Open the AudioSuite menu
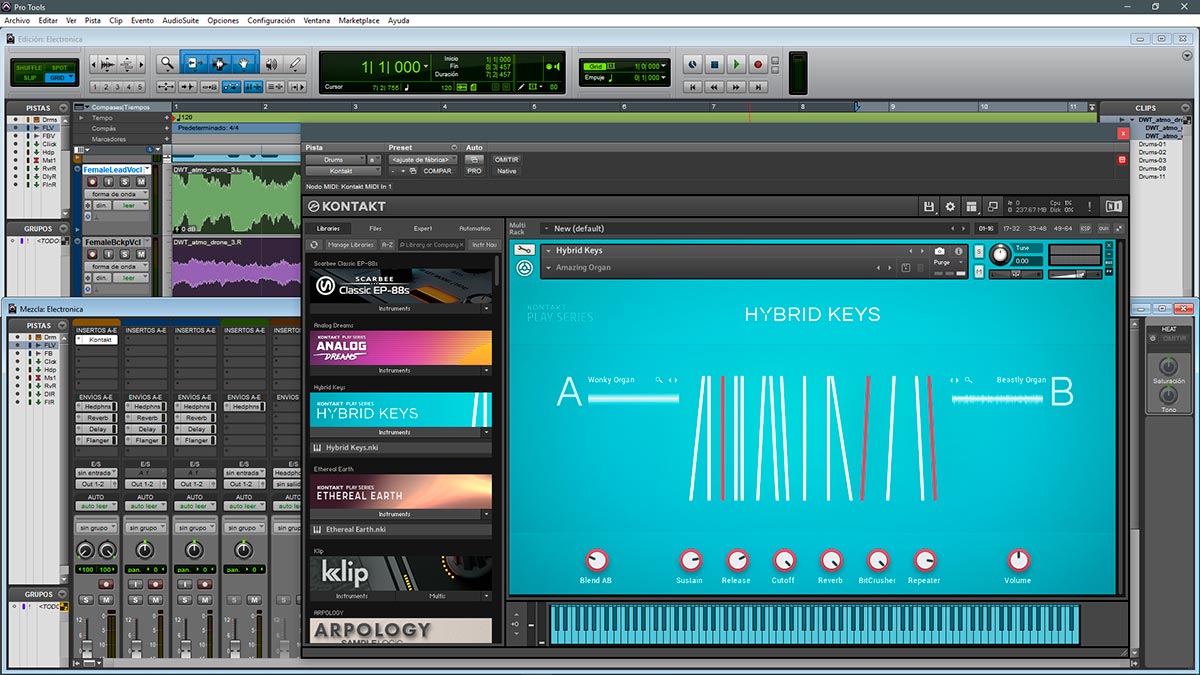The height and width of the screenshot is (675, 1200). coord(180,20)
